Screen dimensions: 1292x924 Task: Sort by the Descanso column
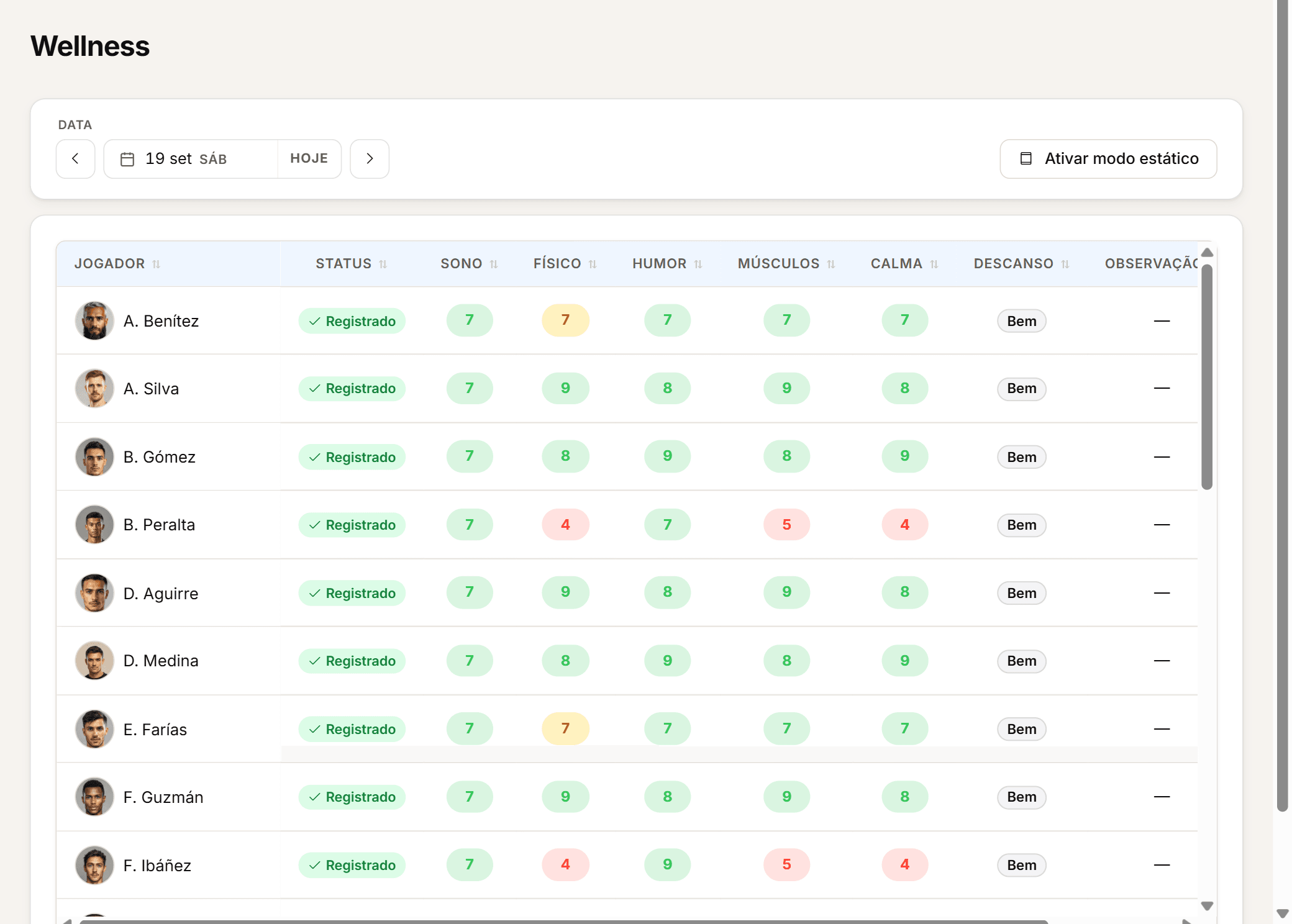pyautogui.click(x=1022, y=264)
